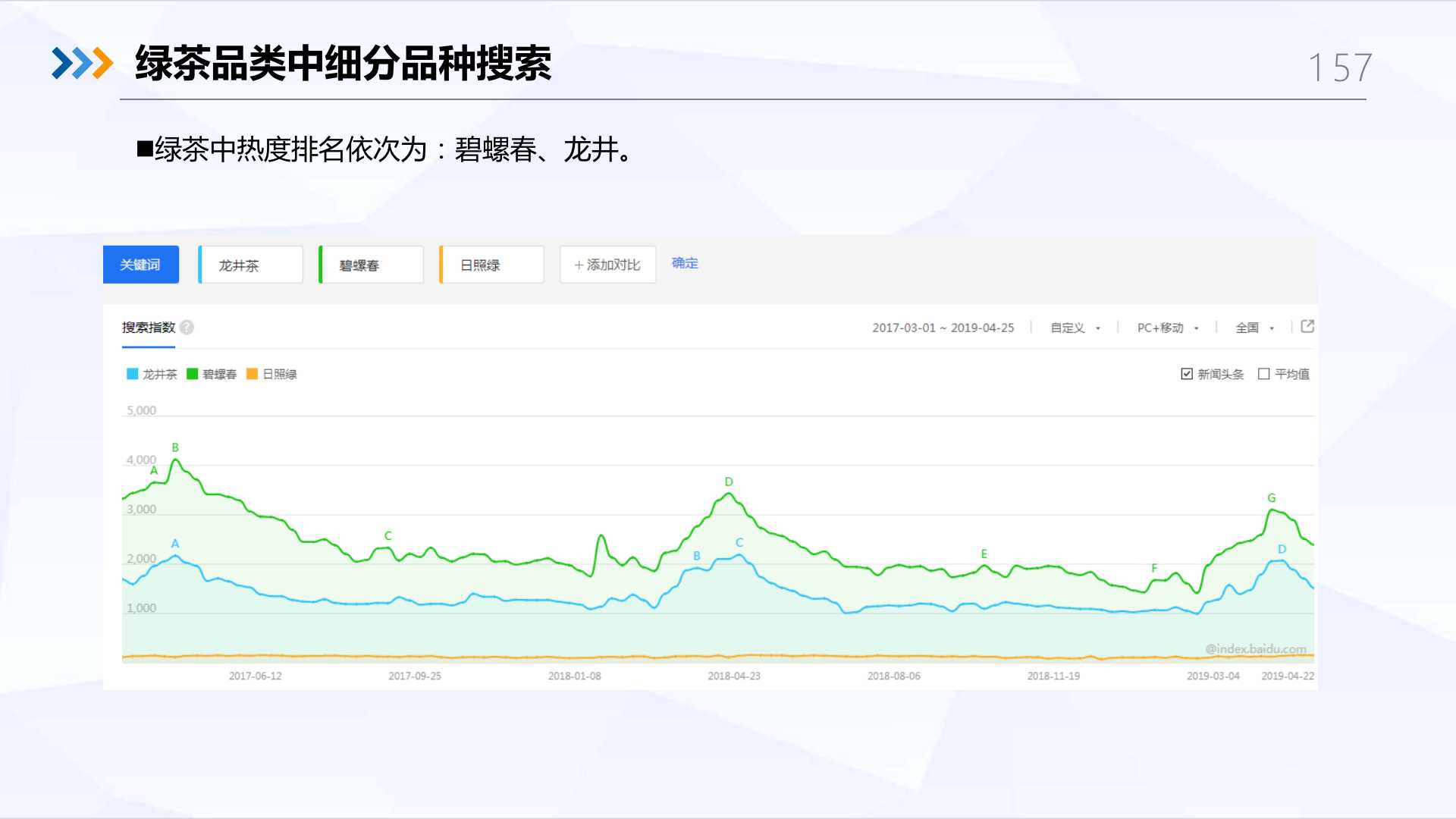
Task: Click the 2017-06-12 axis date label
Action: tap(256, 676)
